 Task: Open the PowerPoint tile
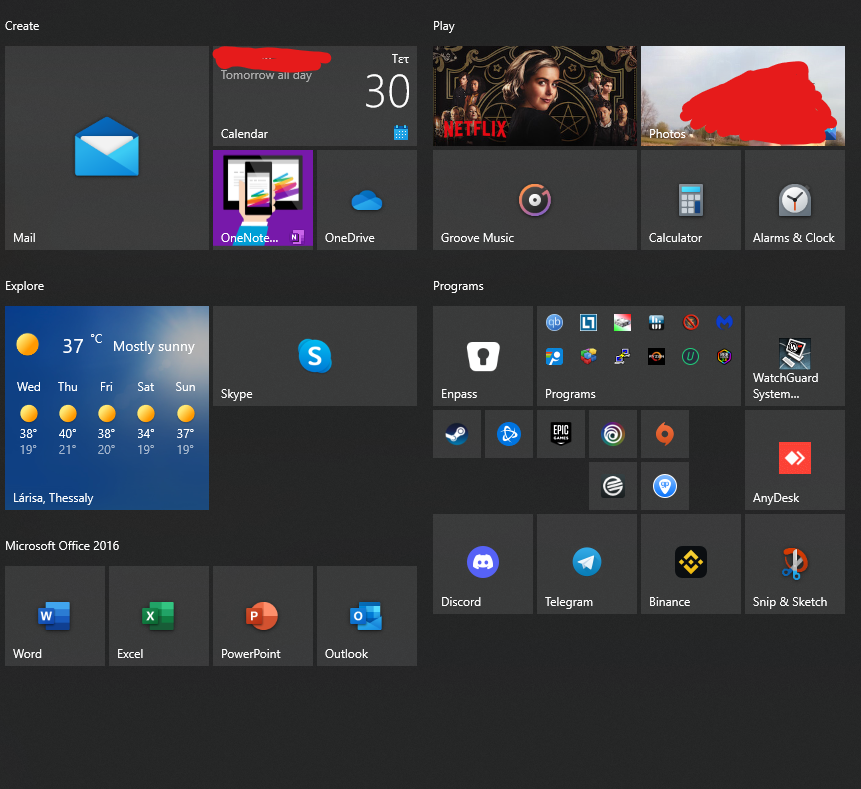tap(262, 616)
